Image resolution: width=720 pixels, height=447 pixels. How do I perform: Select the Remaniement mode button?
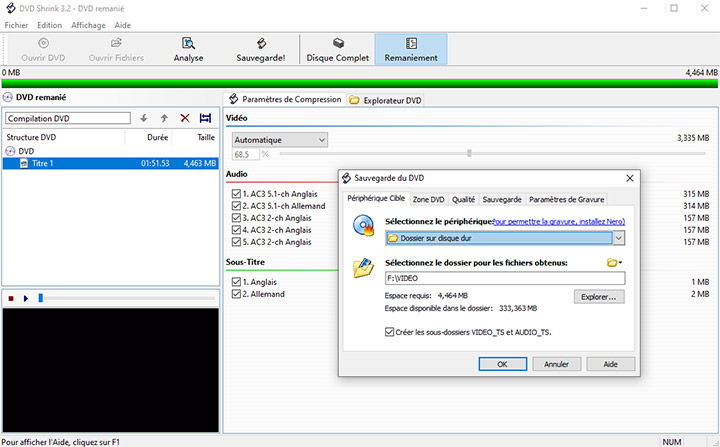[x=411, y=49]
